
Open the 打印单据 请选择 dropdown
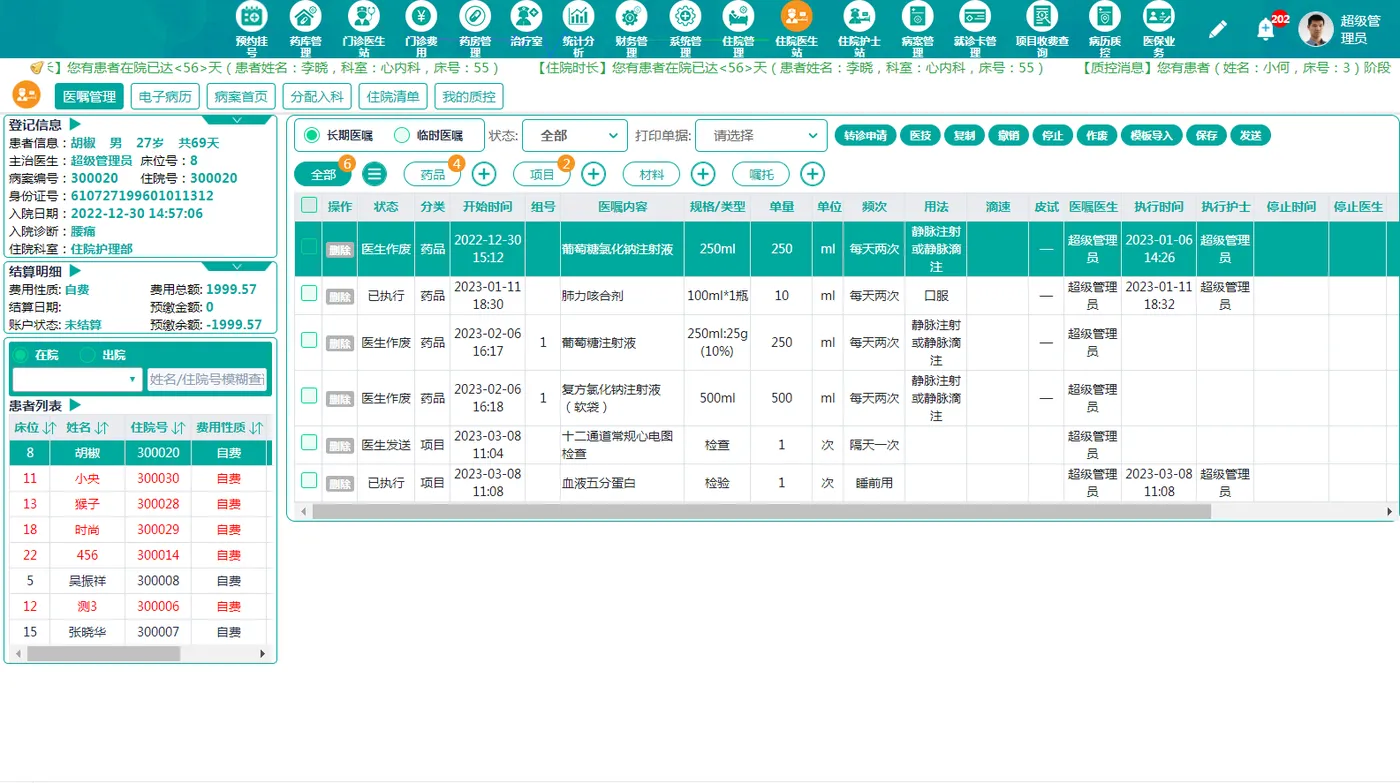click(761, 136)
